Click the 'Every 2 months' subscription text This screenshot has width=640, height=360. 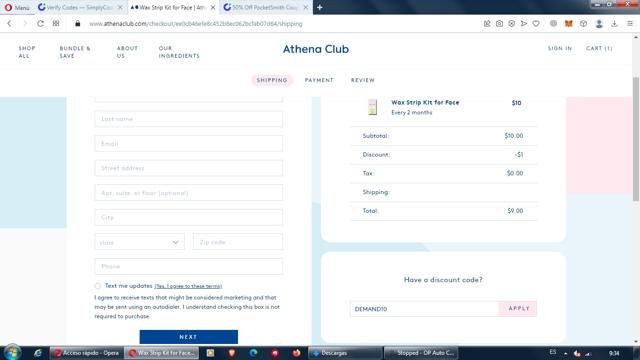[411, 113]
